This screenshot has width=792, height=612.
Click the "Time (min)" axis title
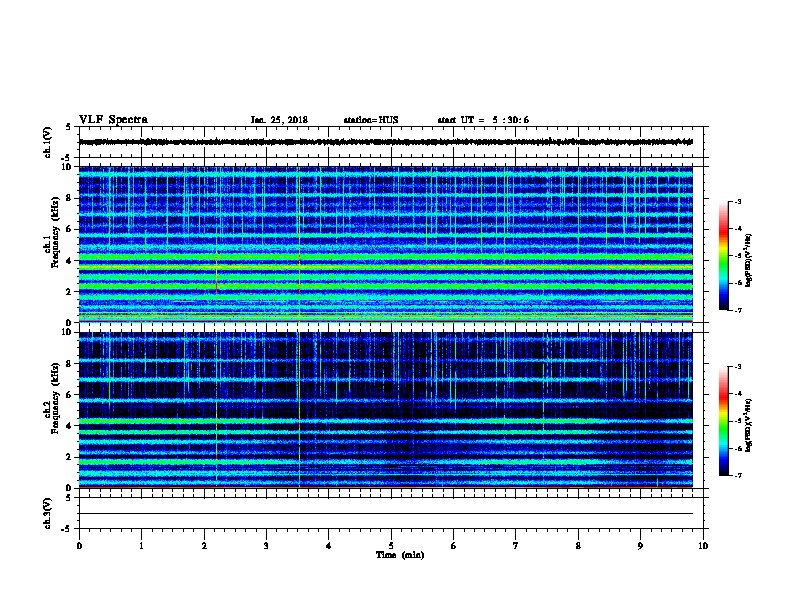coord(400,555)
